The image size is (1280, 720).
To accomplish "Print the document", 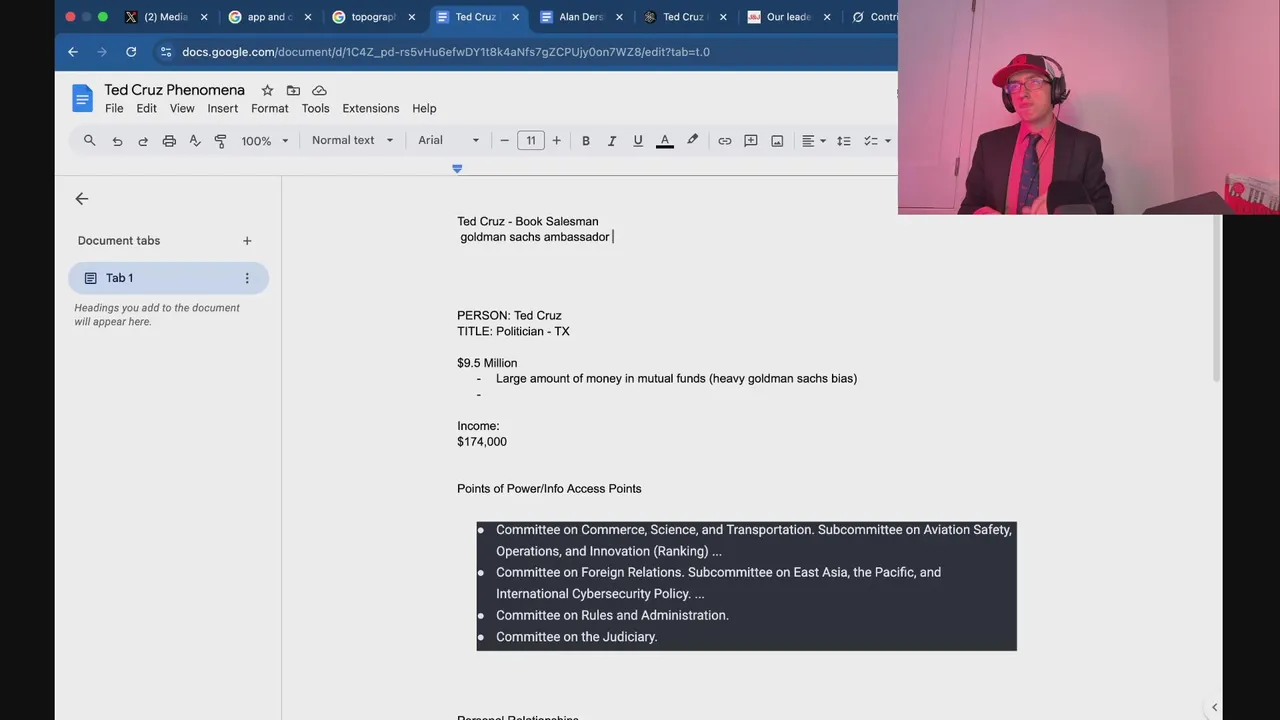I will pyautogui.click(x=169, y=141).
